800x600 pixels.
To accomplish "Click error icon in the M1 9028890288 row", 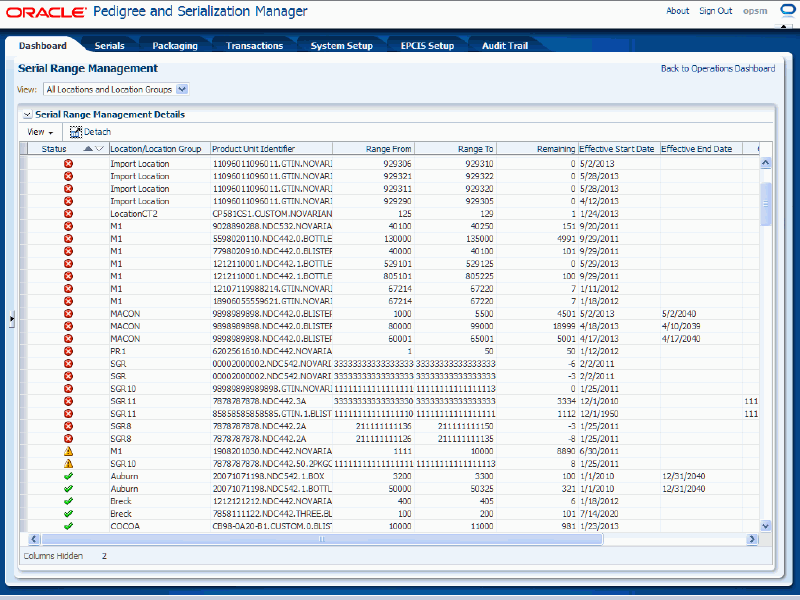I will point(68,226).
